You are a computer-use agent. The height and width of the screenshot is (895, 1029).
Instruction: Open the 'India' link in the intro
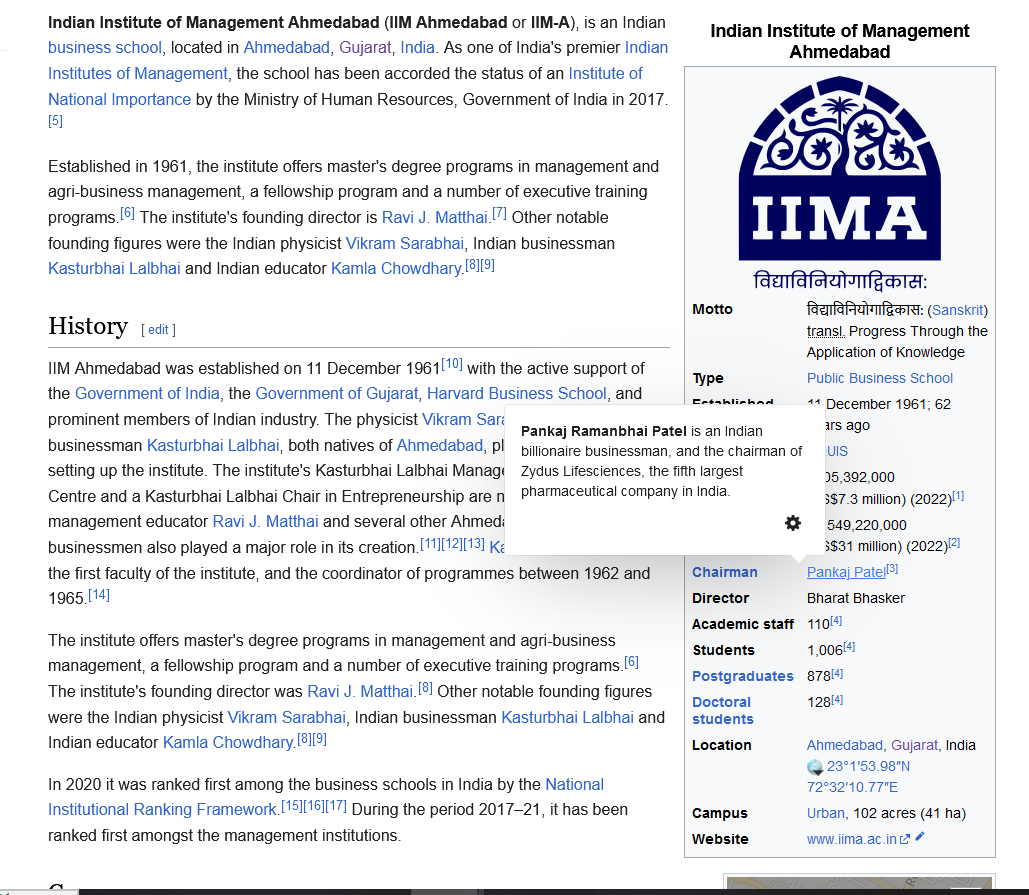coord(417,48)
